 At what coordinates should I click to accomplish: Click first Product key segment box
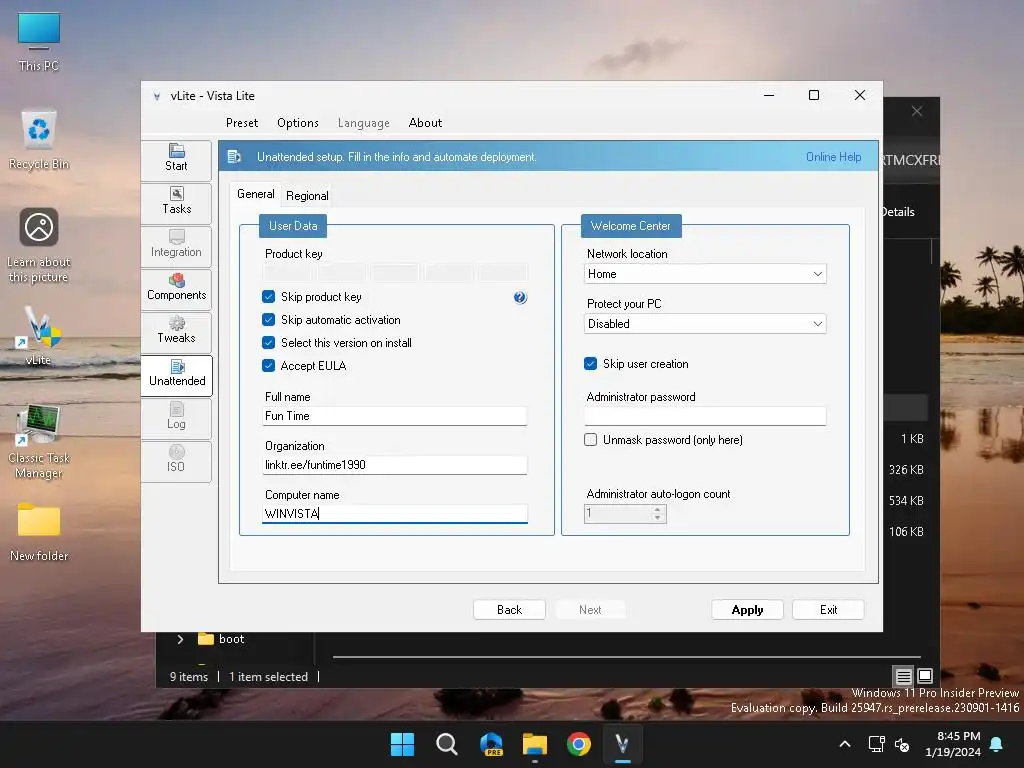(287, 272)
